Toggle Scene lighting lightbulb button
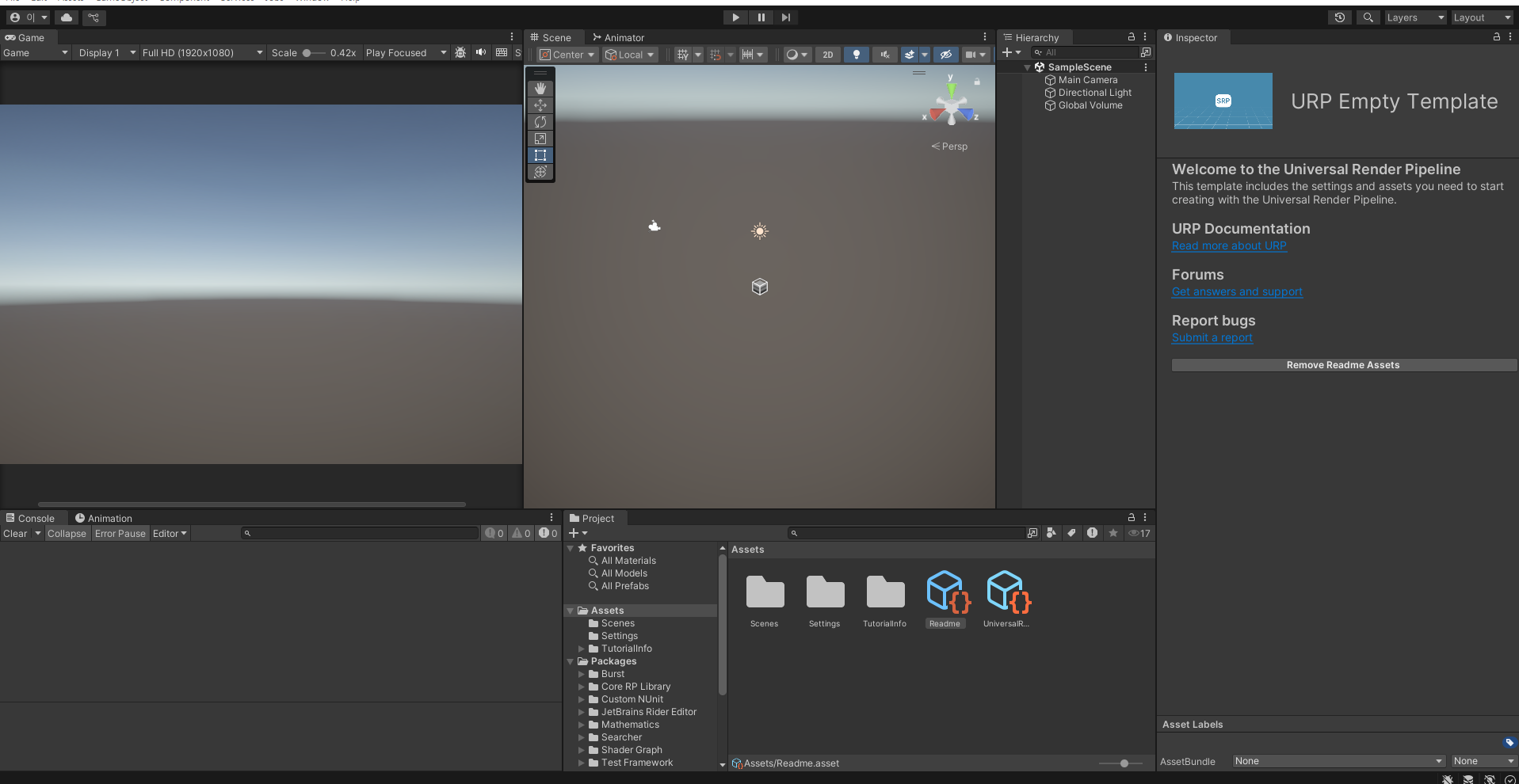 pos(857,55)
